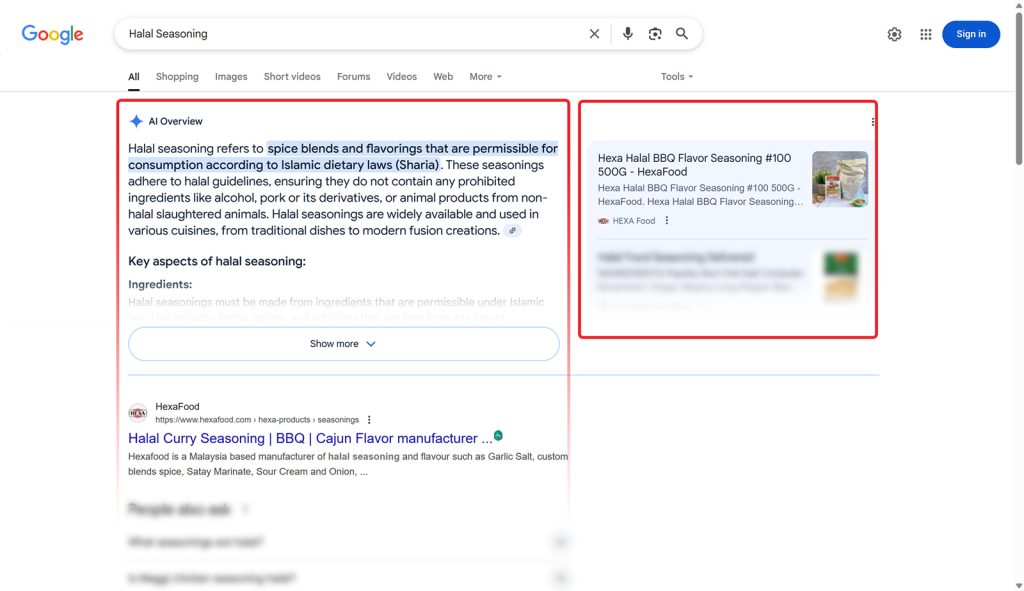The width and height of the screenshot is (1024, 591).
Task: Click the scrollbar down arrow
Action: pyautogui.click(x=1018, y=586)
